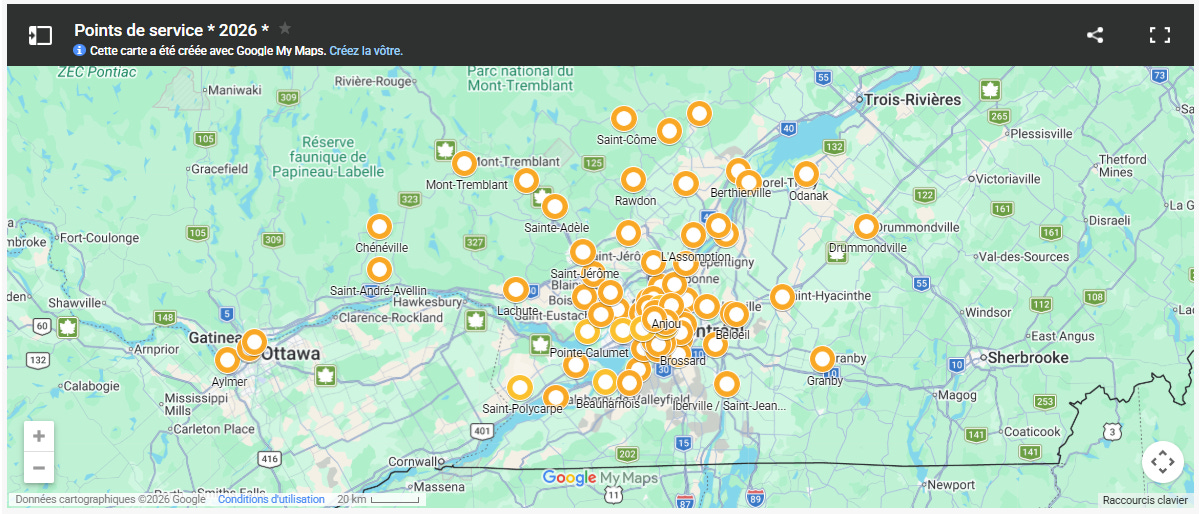Viewport: 1202px width, 514px height.
Task: Select the Iberville / Saint-Jean marker
Action: click(x=727, y=384)
